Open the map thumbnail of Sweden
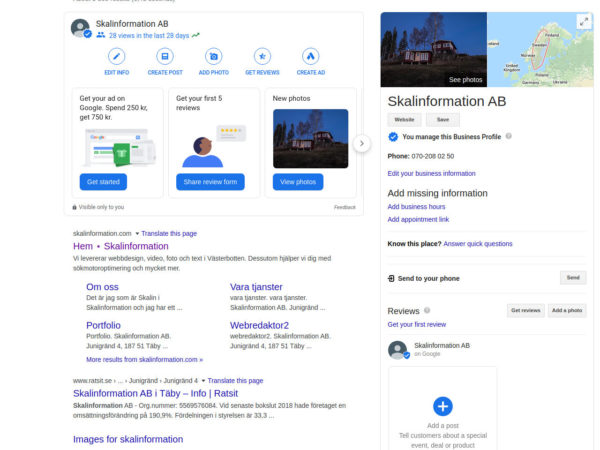Screen dimensions: 600x450 click(x=540, y=49)
